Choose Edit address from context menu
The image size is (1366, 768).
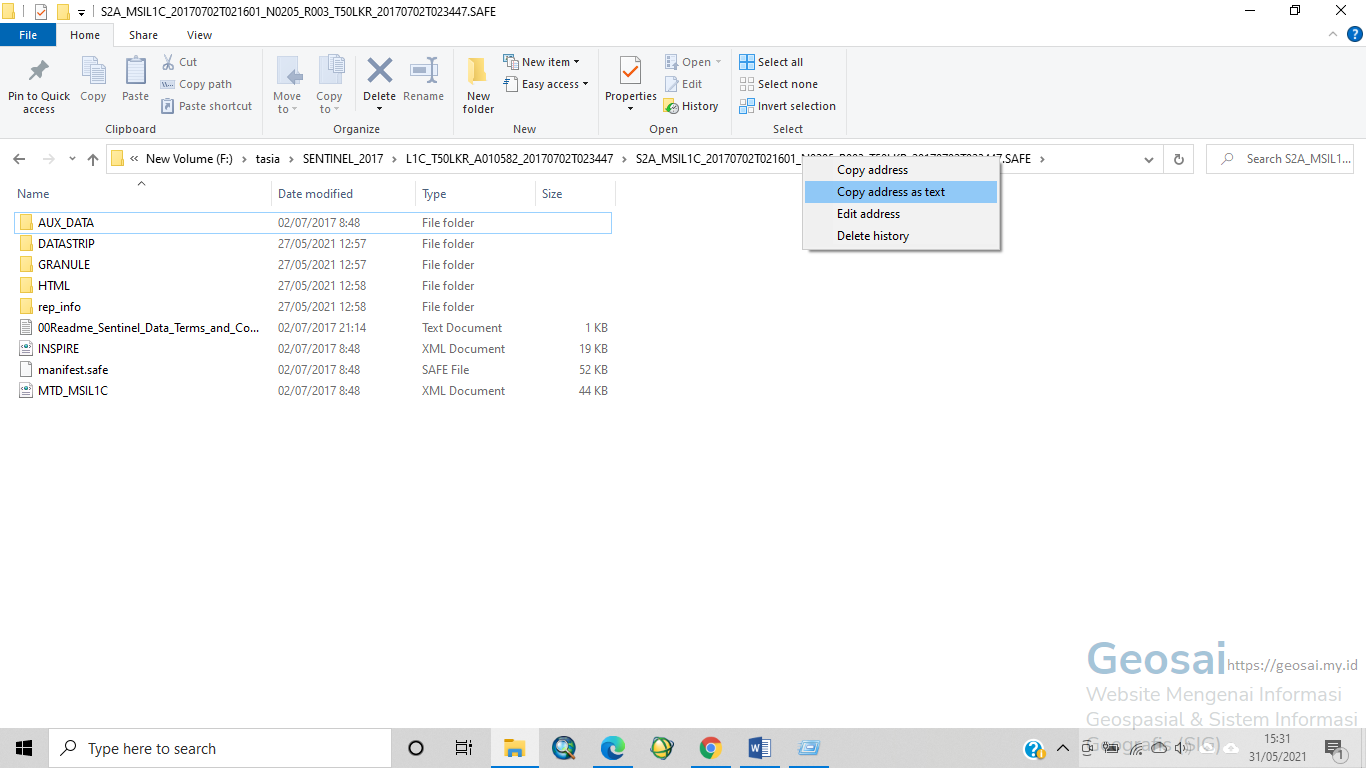click(901, 214)
